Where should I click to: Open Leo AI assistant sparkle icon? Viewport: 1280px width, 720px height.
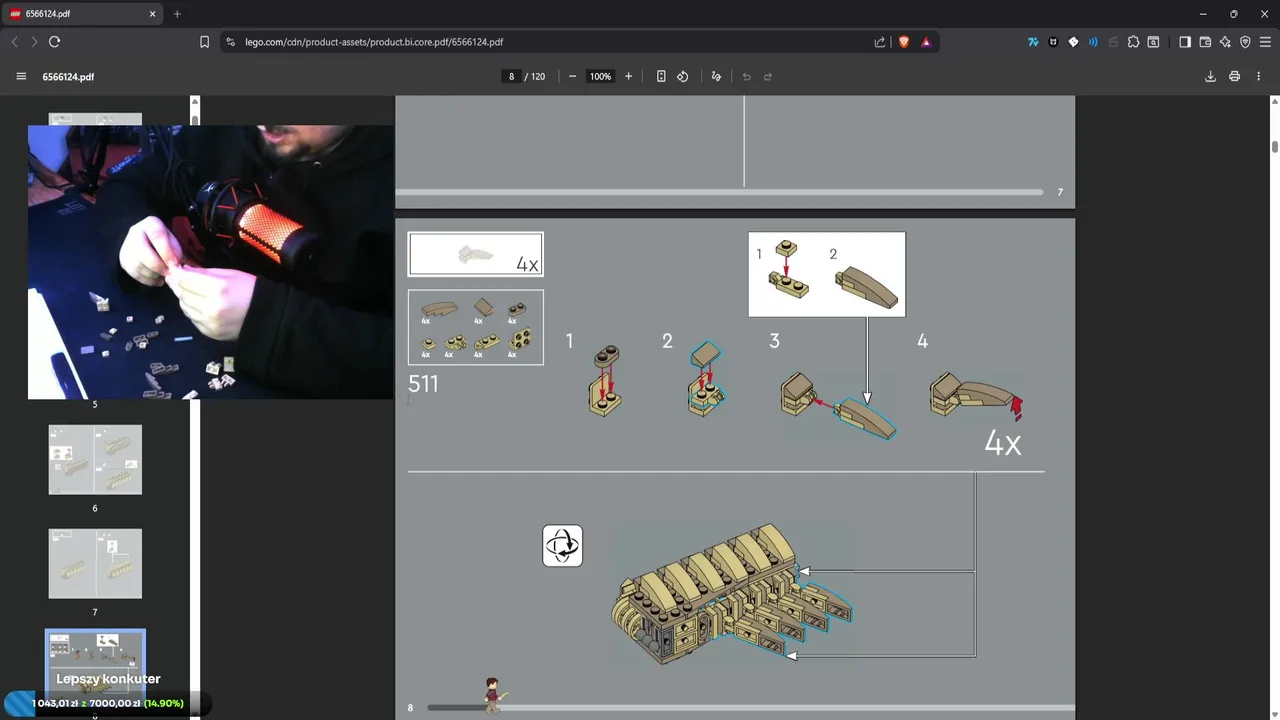tap(1225, 42)
